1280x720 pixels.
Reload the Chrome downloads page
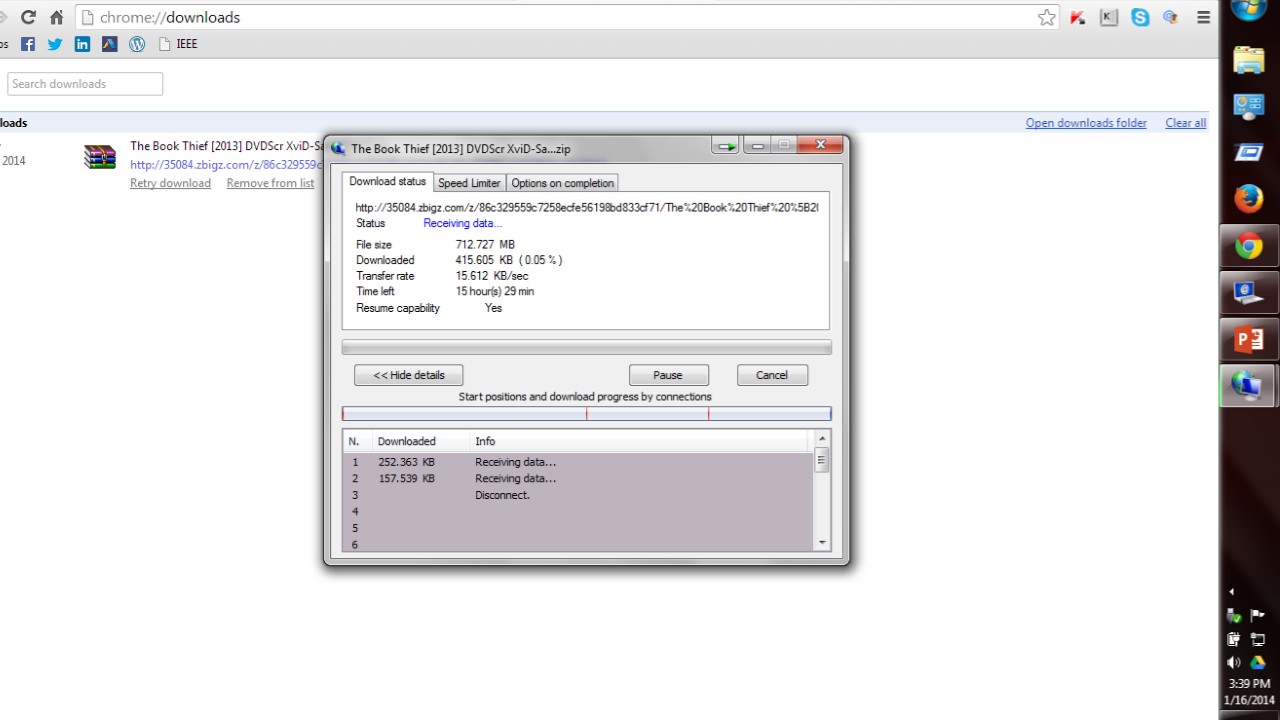[x=28, y=17]
